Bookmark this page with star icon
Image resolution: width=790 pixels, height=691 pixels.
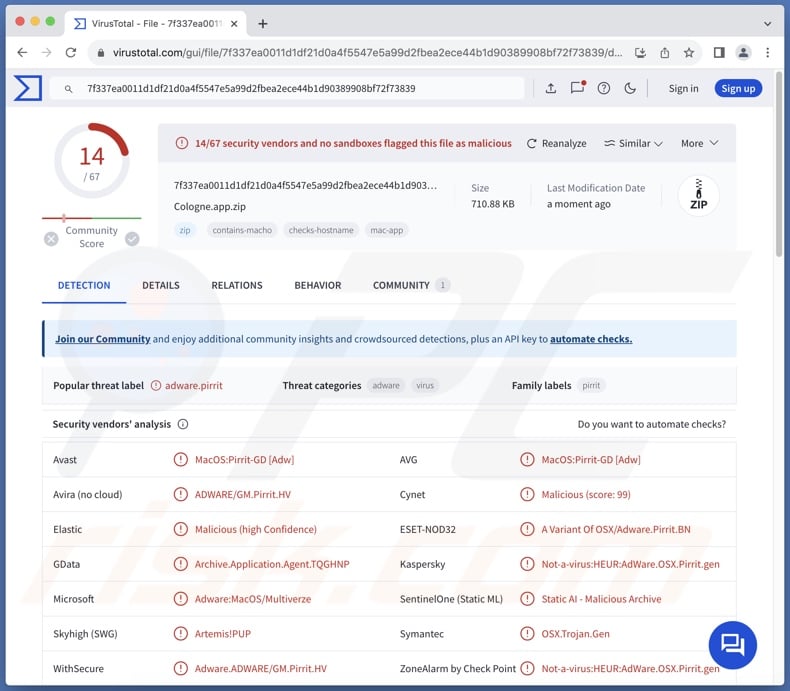click(x=689, y=52)
